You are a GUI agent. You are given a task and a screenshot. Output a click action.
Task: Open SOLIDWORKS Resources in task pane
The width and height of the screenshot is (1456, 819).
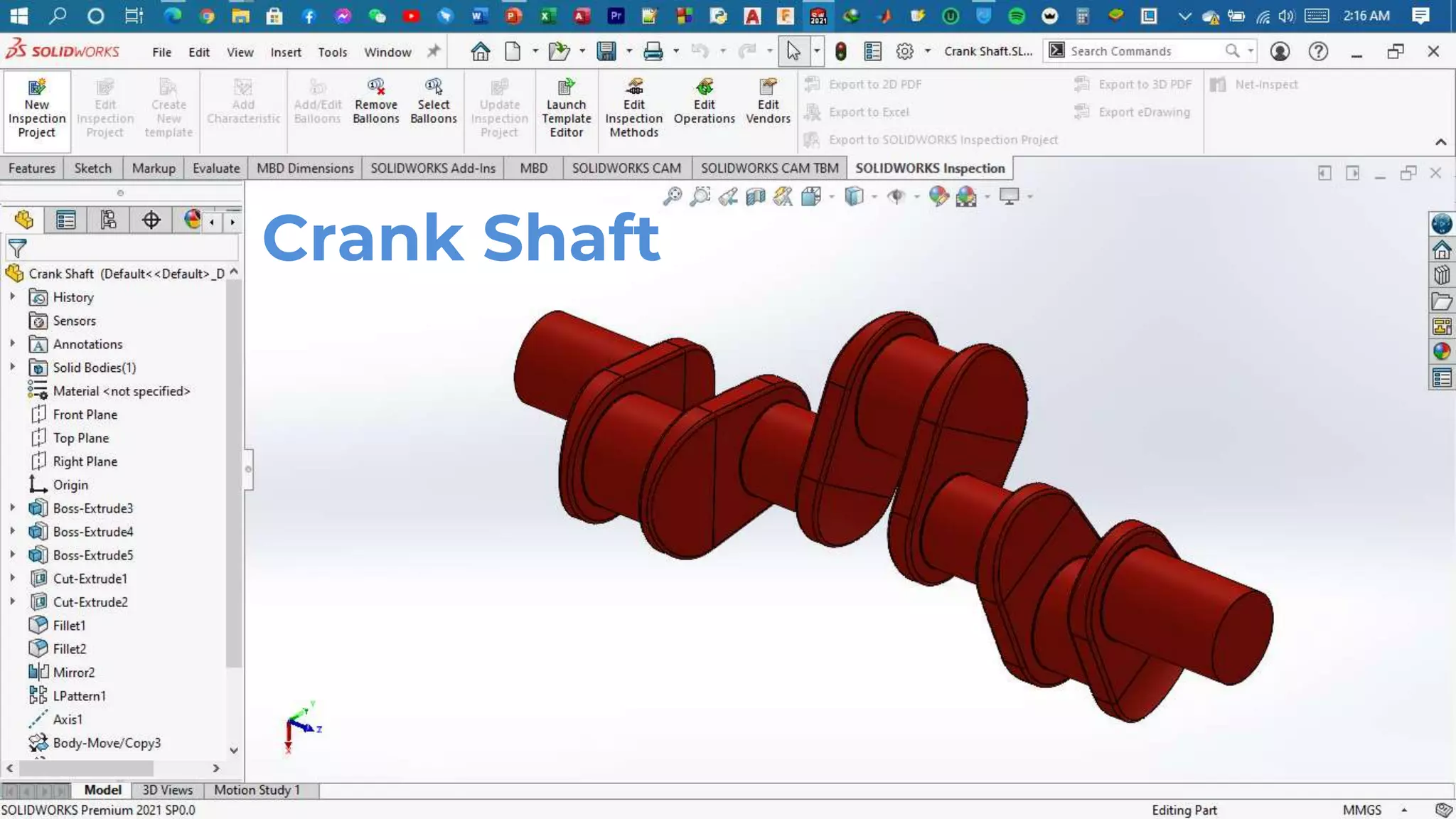[1441, 250]
